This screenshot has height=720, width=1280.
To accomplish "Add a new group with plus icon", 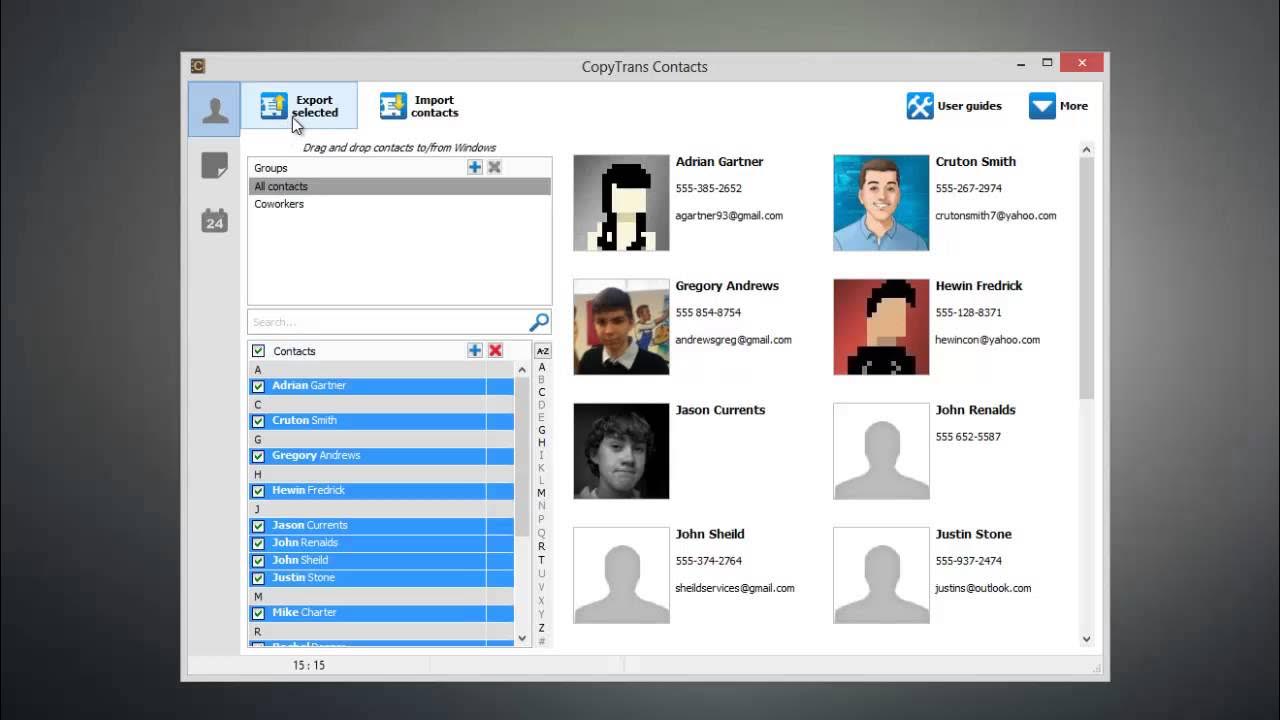I will [475, 167].
